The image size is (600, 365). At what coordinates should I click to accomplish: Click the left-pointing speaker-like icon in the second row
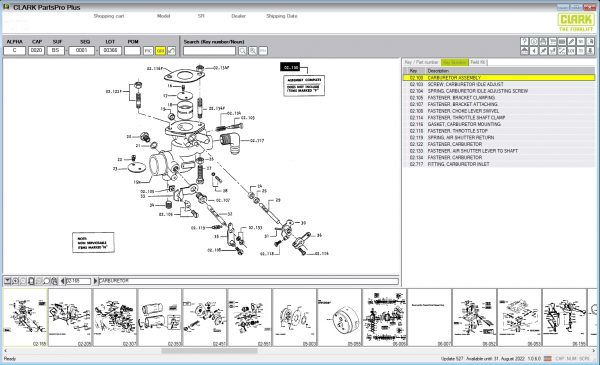point(534,51)
